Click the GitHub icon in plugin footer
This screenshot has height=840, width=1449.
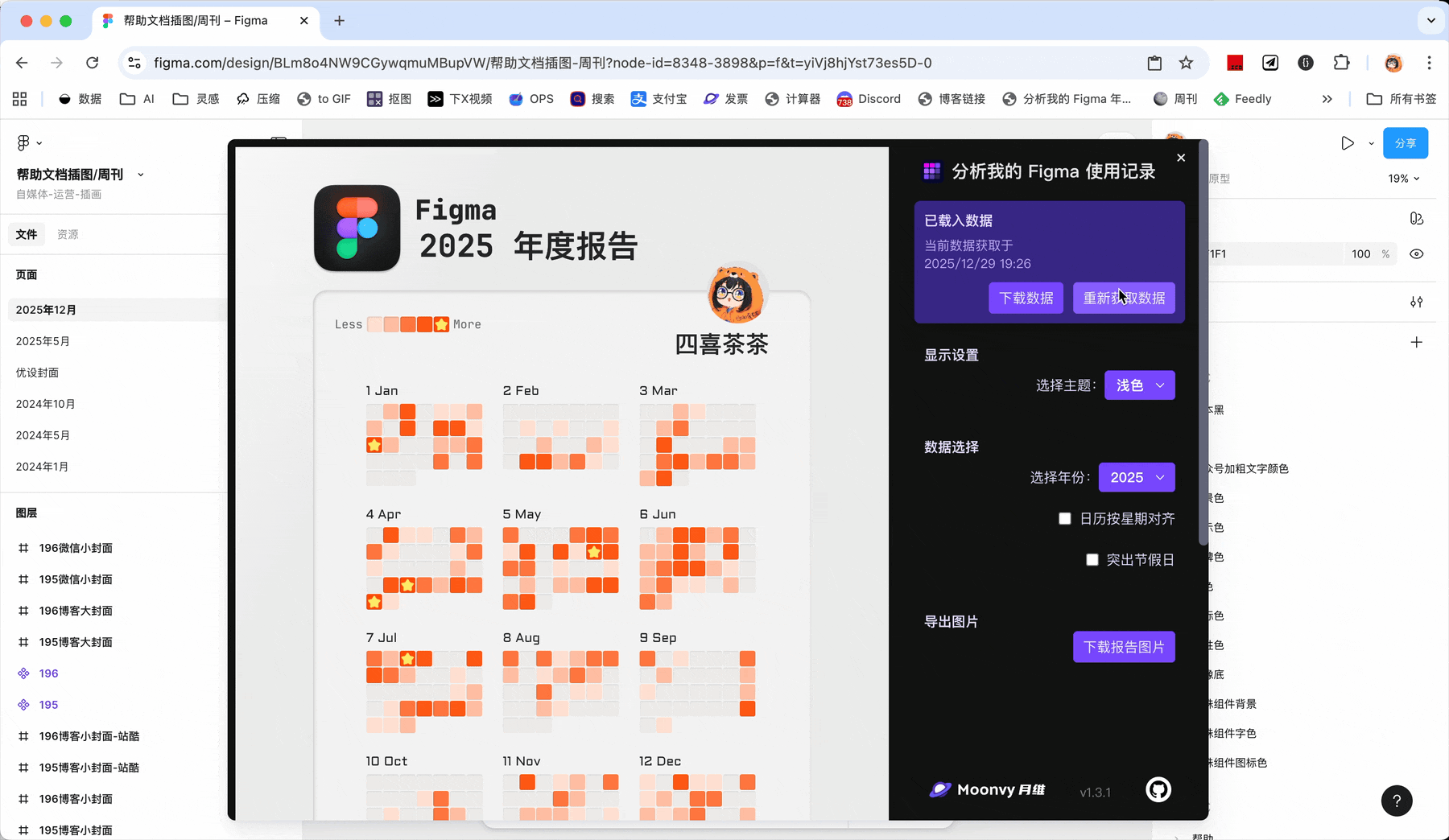coord(1158,790)
